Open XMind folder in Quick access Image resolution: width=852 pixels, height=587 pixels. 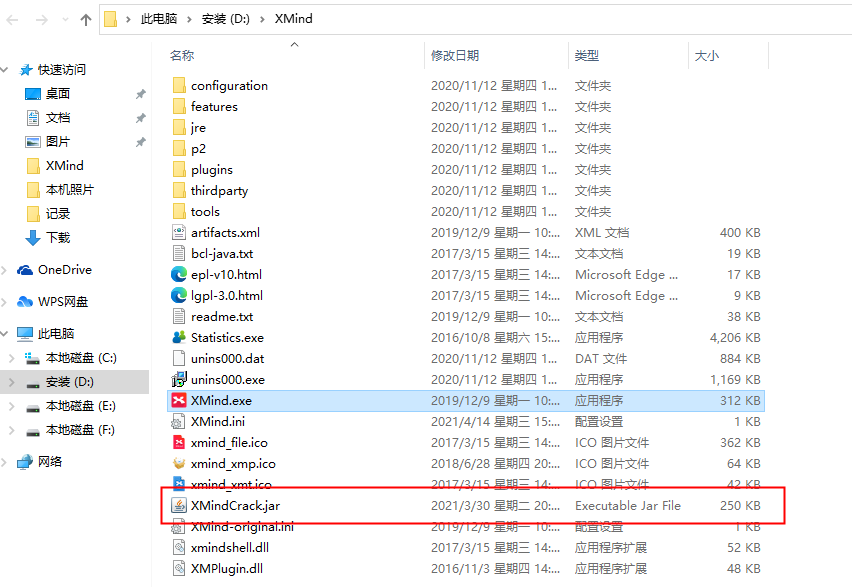point(65,166)
